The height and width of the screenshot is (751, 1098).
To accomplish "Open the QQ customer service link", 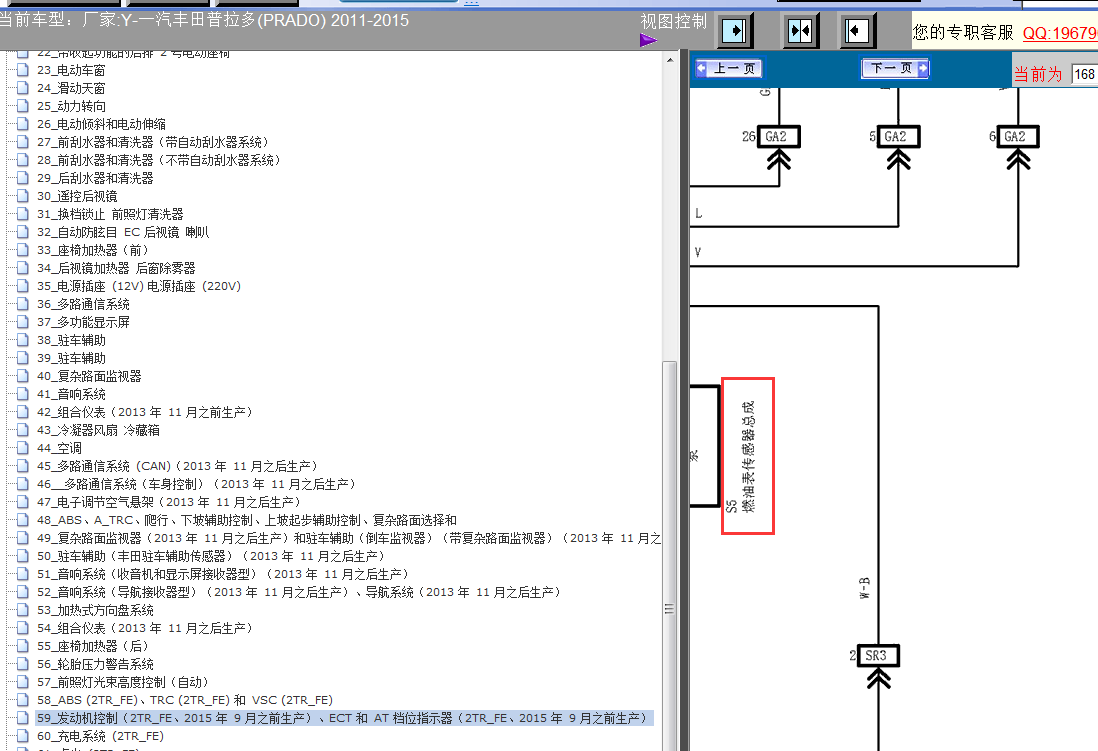I will pos(1060,33).
